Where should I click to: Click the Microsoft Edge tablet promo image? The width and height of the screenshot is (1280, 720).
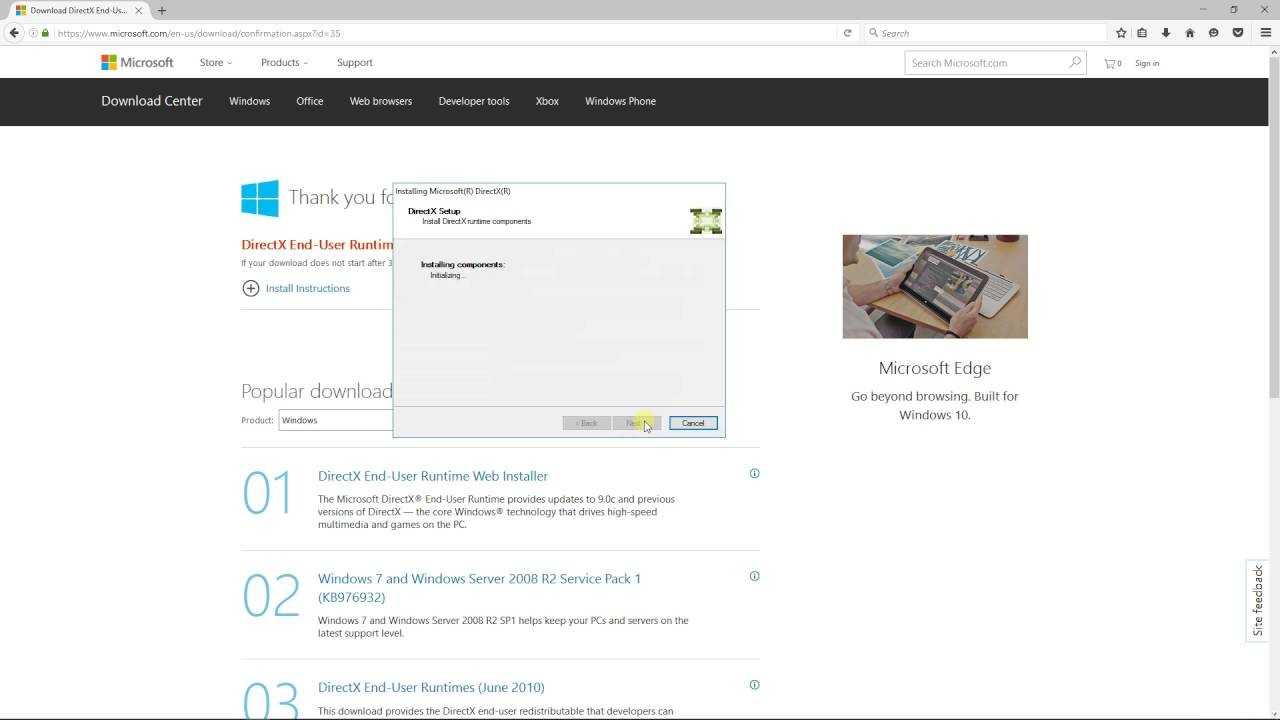click(934, 286)
